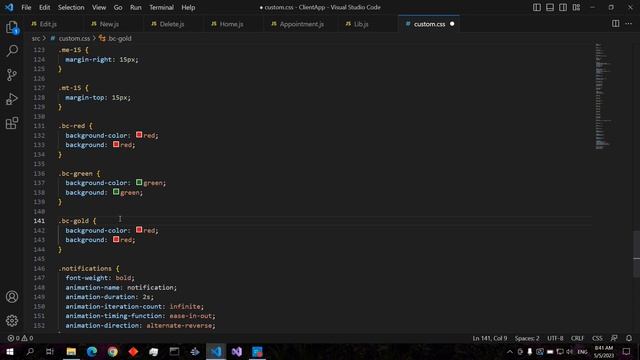Click taskbar search icon
Viewport: 640px width, 360px height.
(x=30, y=351)
